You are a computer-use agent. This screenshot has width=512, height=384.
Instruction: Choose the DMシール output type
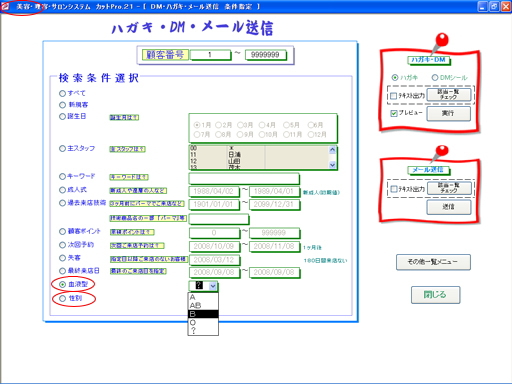click(435, 78)
